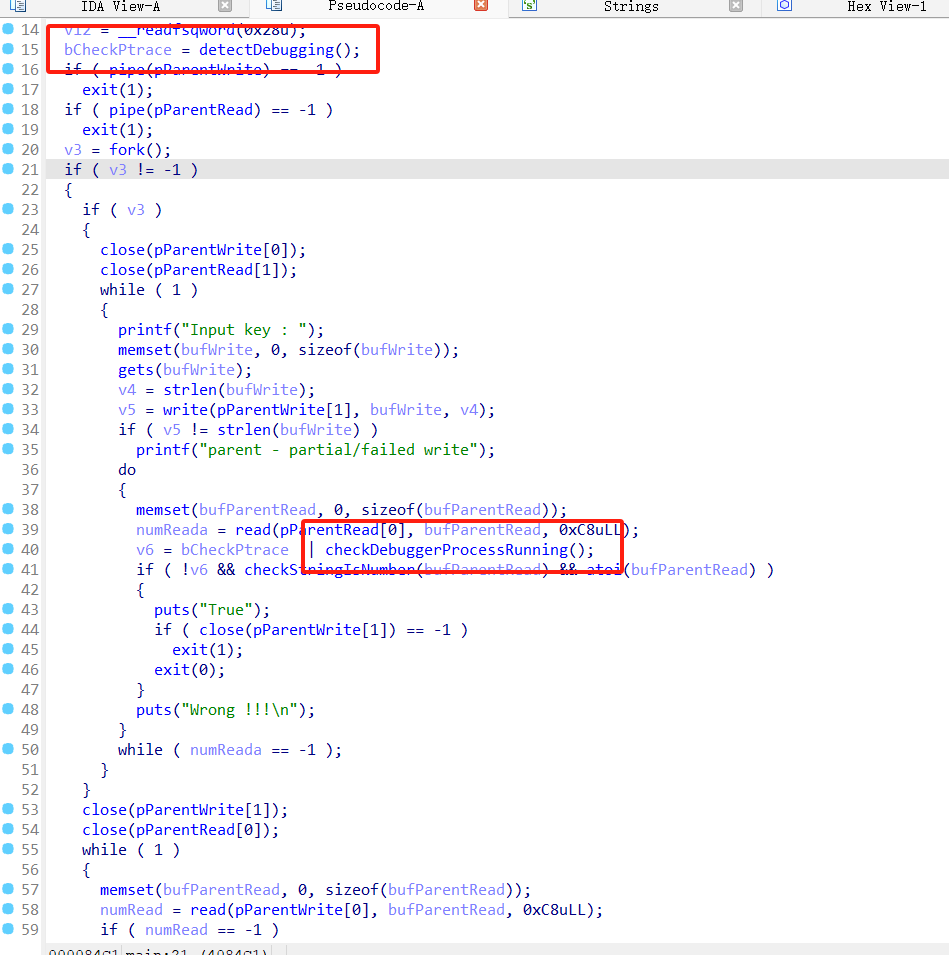This screenshot has height=955, width=949.
Task: Click line number 36 in the gutter
Action: coord(30,470)
